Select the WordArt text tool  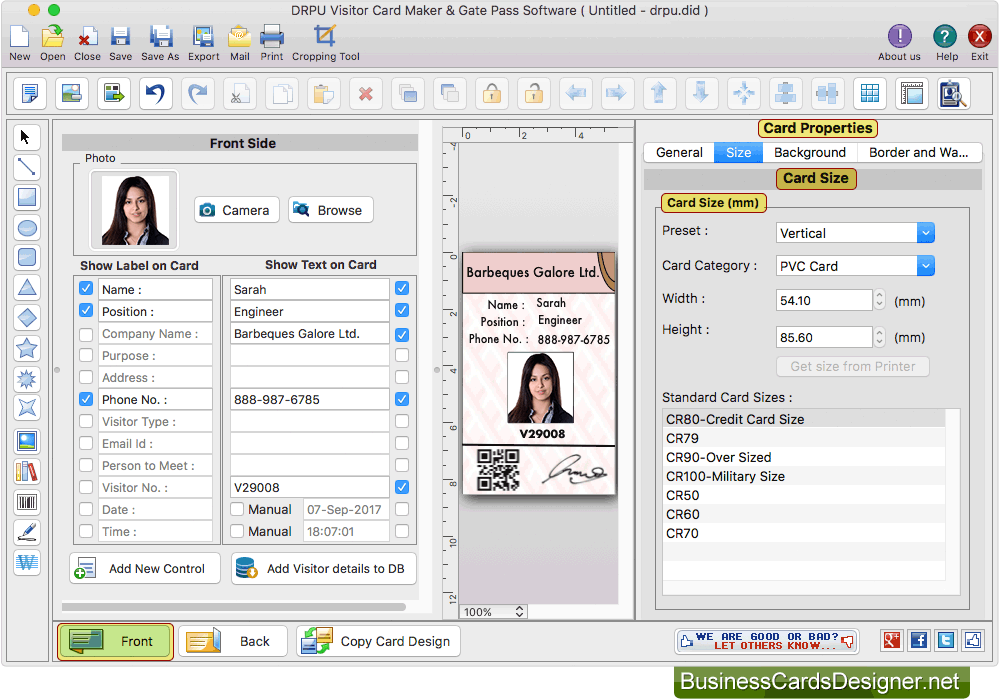pos(26,563)
